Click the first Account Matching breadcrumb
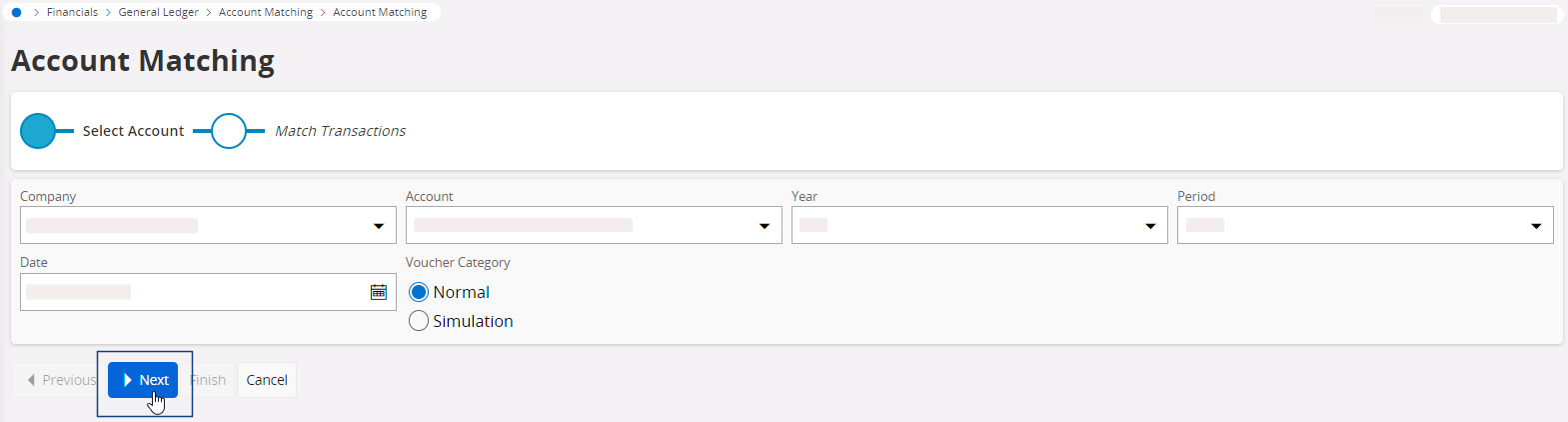 click(266, 12)
